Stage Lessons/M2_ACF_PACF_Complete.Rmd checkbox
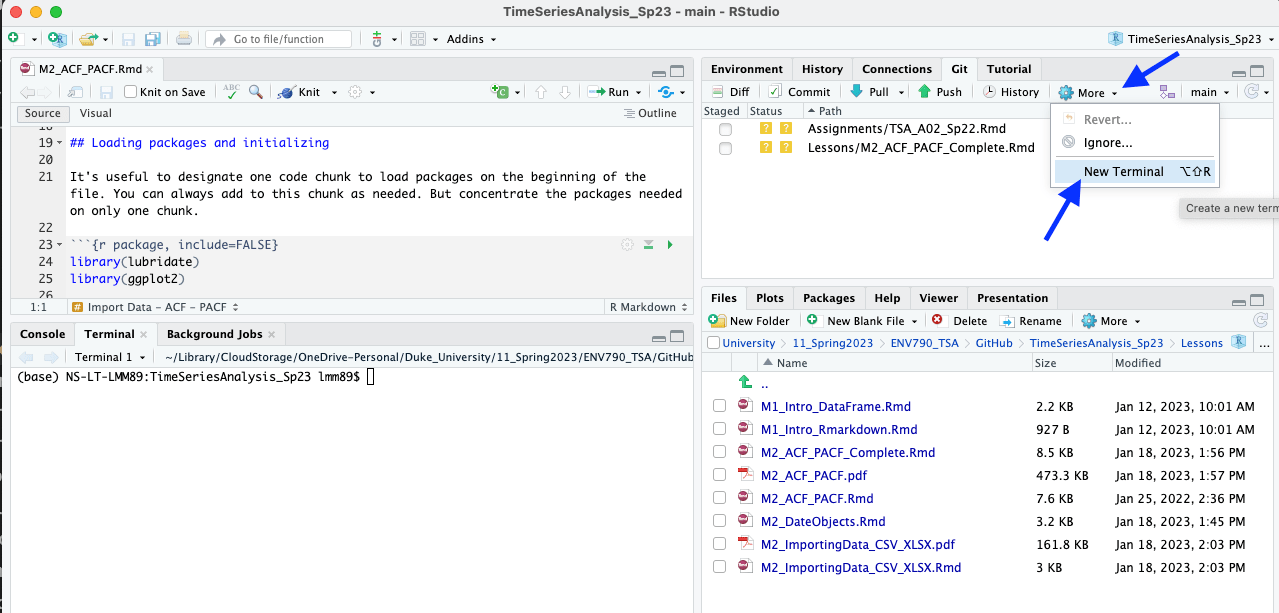 (x=725, y=149)
